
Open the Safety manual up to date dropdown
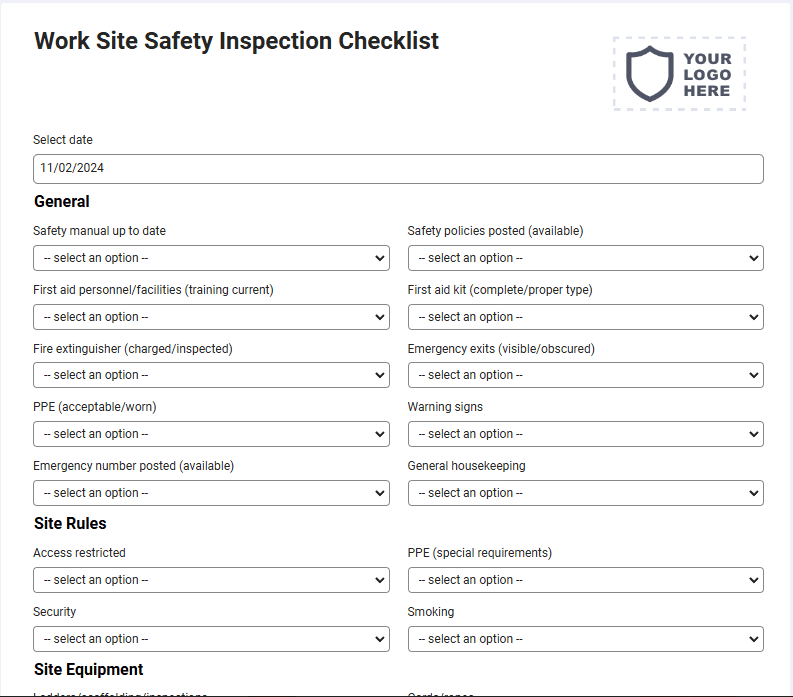click(x=211, y=258)
